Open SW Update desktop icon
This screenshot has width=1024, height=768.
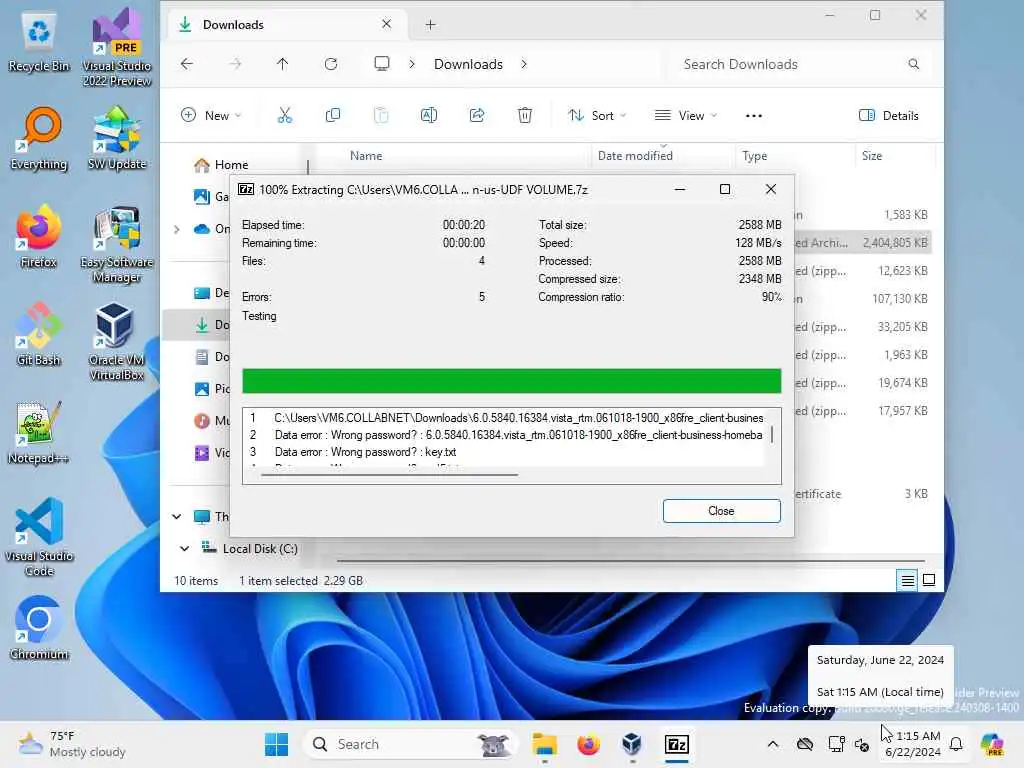point(117,139)
